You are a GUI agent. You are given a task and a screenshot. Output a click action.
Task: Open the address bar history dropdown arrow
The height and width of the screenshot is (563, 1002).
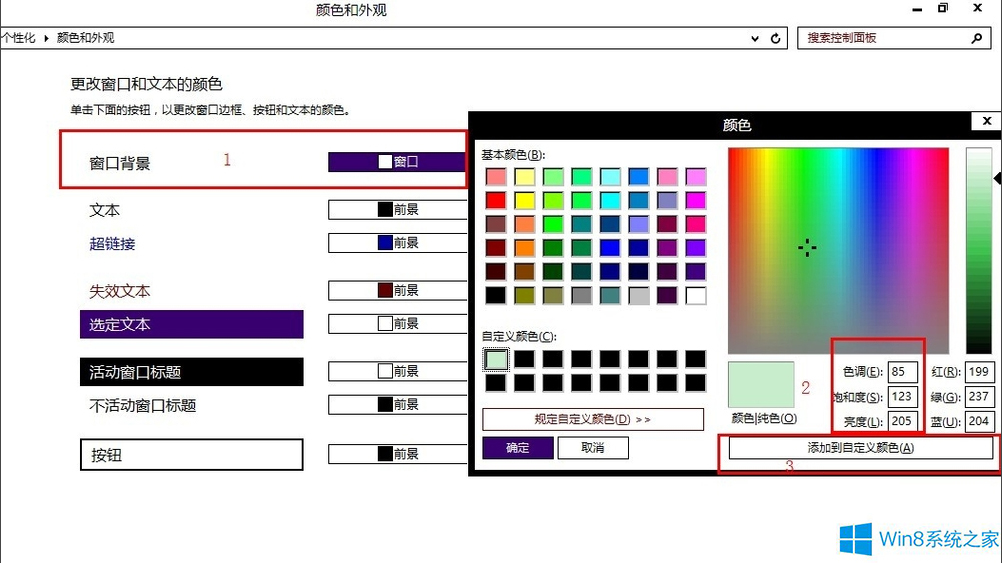(x=755, y=38)
